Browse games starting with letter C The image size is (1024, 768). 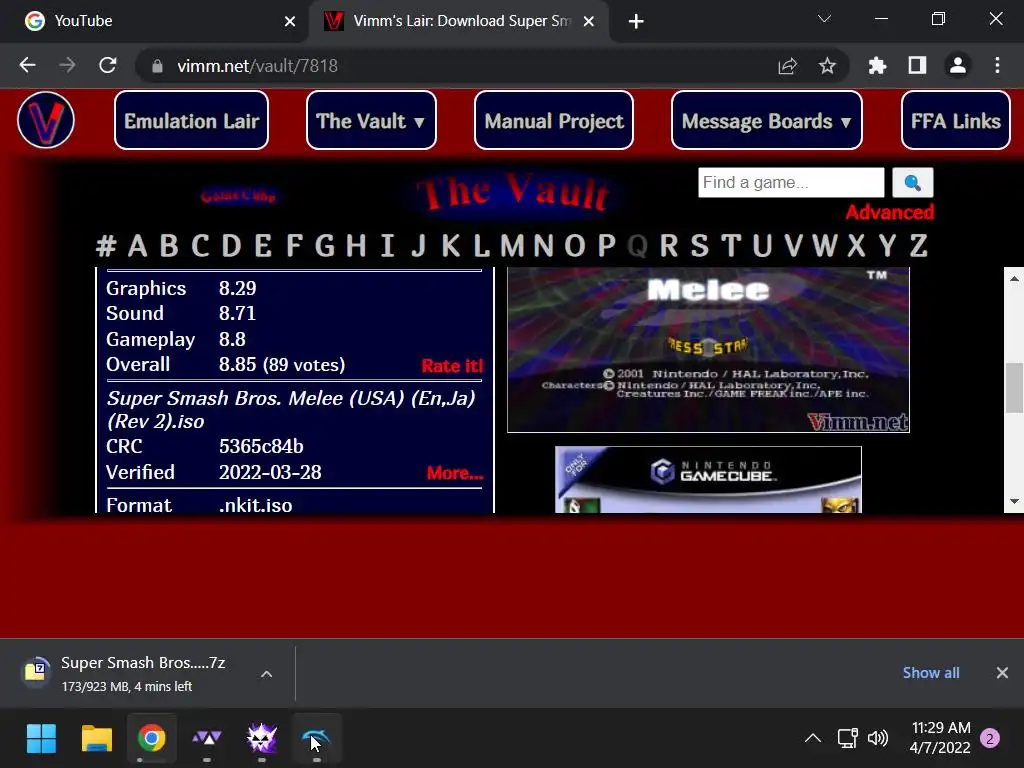point(200,246)
